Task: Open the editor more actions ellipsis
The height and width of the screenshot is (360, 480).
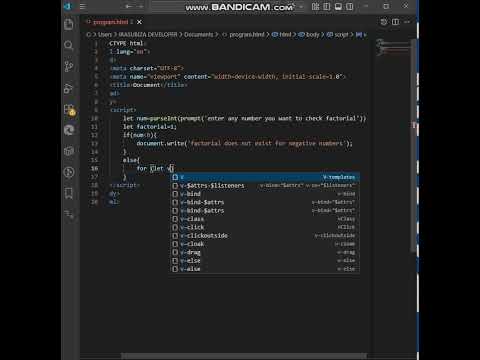Action: (407, 22)
